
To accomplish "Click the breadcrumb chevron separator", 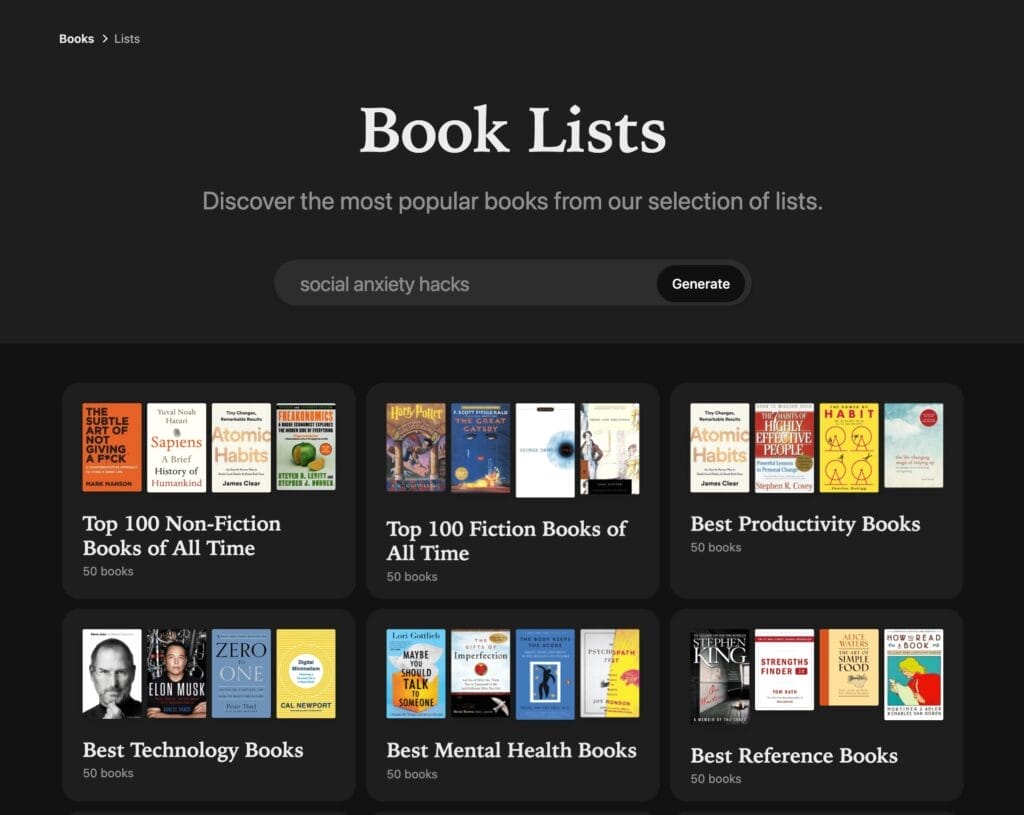I will point(104,39).
